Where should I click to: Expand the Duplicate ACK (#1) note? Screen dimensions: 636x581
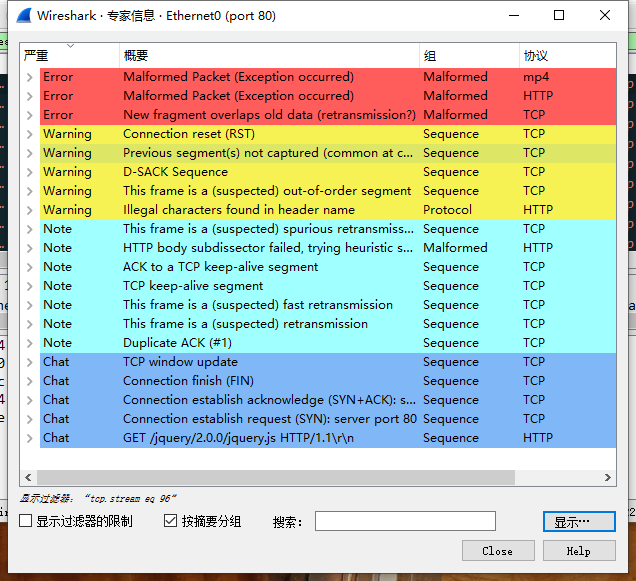point(30,343)
